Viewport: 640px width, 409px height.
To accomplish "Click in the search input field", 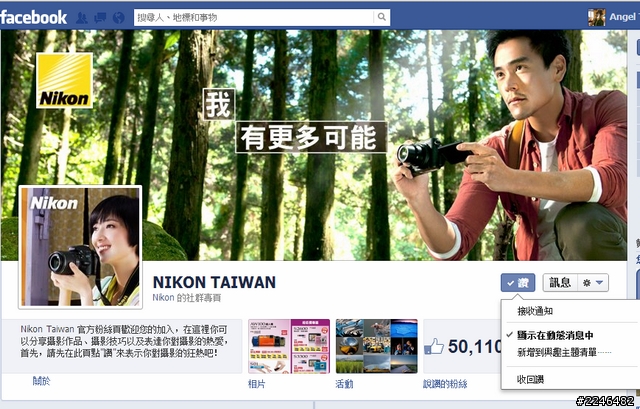I will pos(253,17).
